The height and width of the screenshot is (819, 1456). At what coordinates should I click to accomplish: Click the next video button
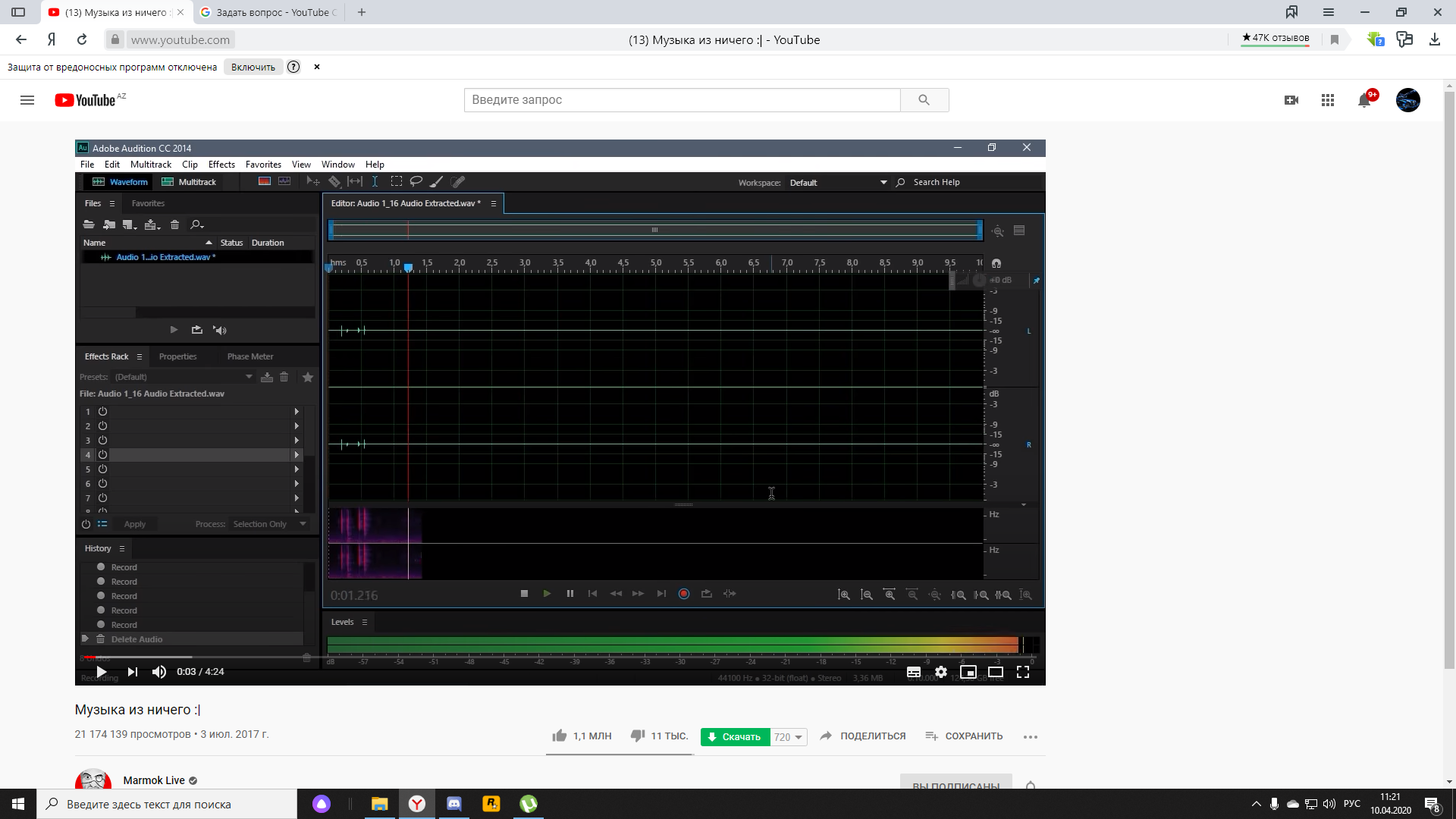click(133, 672)
